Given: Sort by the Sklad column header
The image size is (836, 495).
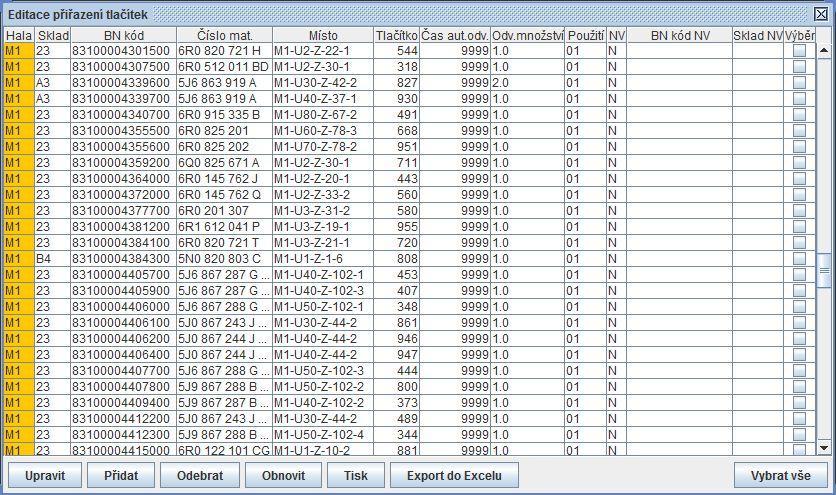Looking at the screenshot, I should point(53,35).
